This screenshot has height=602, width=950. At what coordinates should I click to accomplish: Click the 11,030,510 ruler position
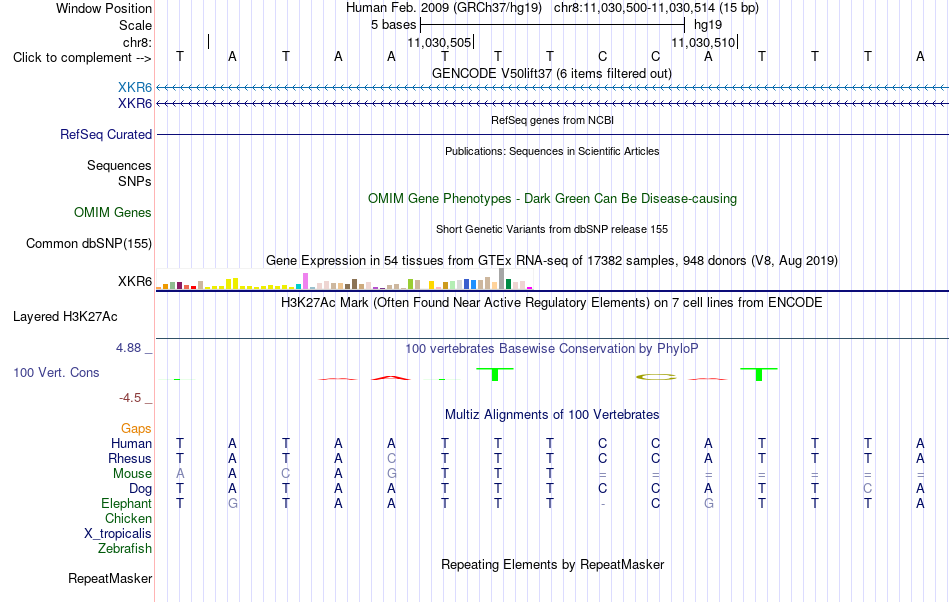703,42
